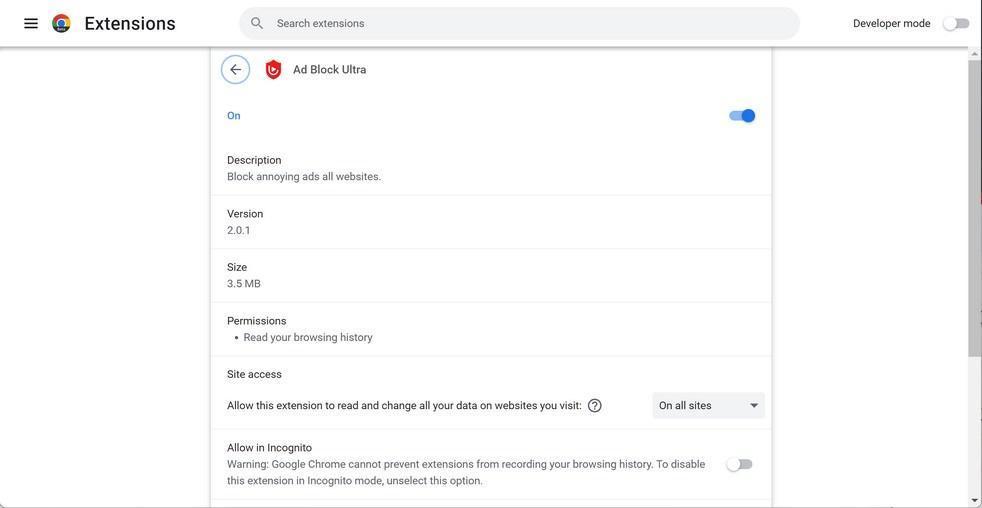
Task: Click the Chrome logo icon
Action: pos(61,23)
